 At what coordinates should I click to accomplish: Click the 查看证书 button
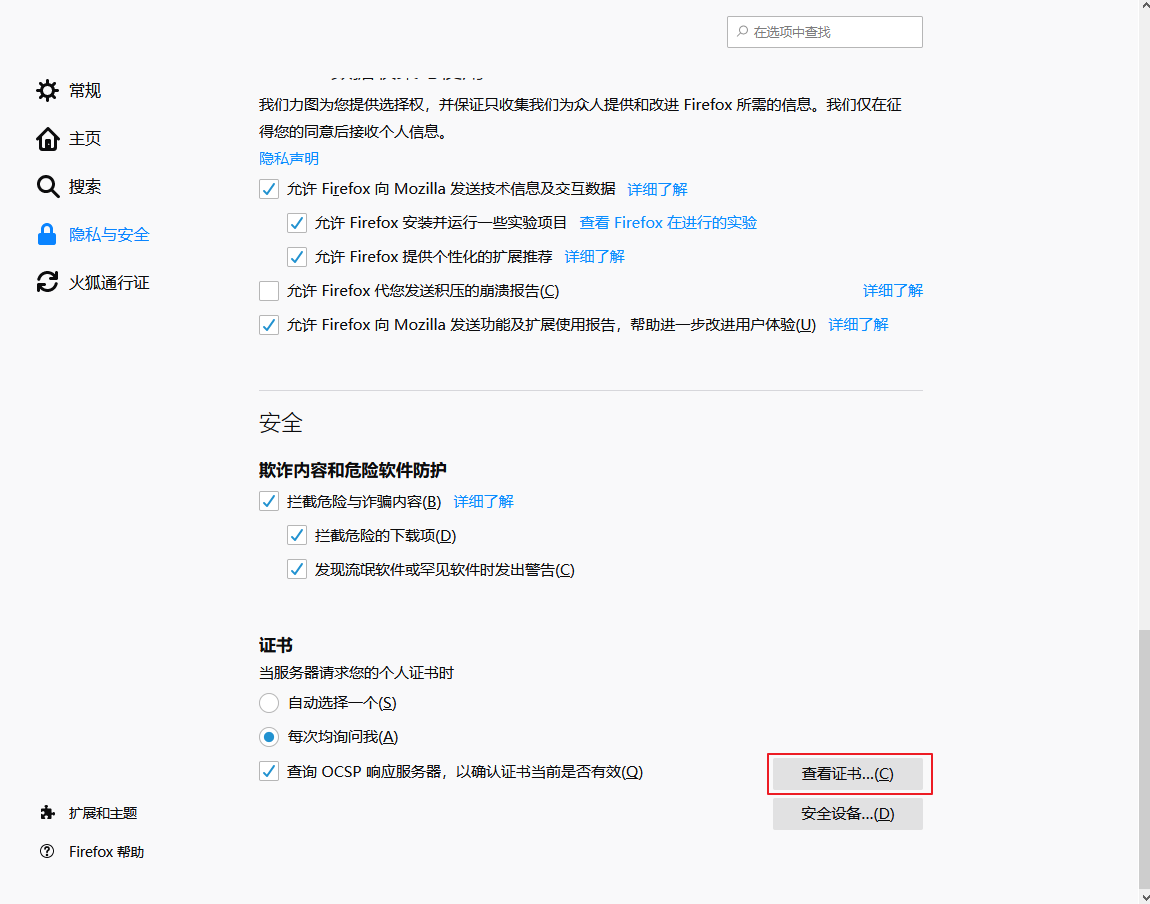pyautogui.click(x=848, y=773)
